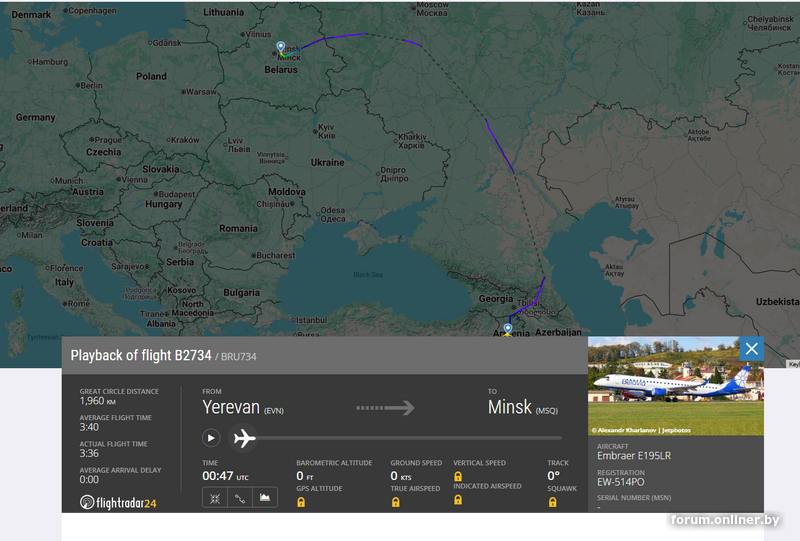Start flight playback with the play button

tap(211, 438)
